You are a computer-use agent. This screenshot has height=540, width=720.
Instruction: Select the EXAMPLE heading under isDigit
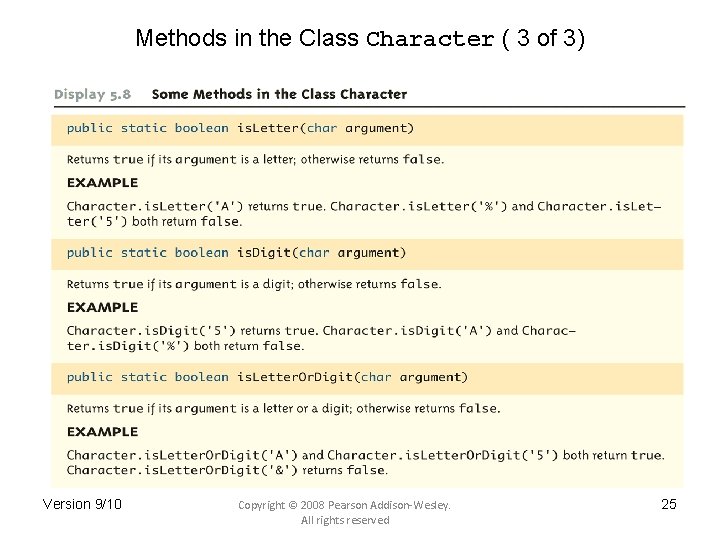point(102,308)
